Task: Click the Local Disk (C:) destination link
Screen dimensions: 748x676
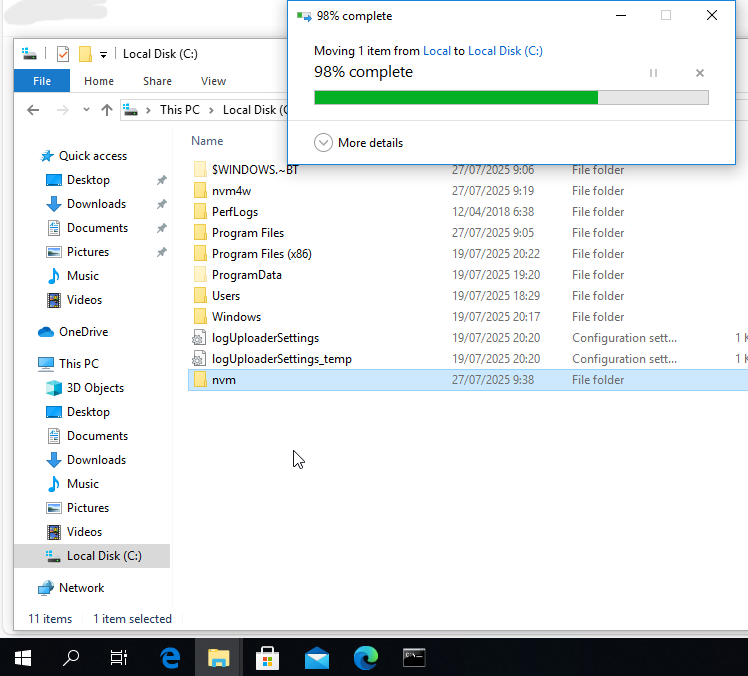Action: [x=505, y=51]
